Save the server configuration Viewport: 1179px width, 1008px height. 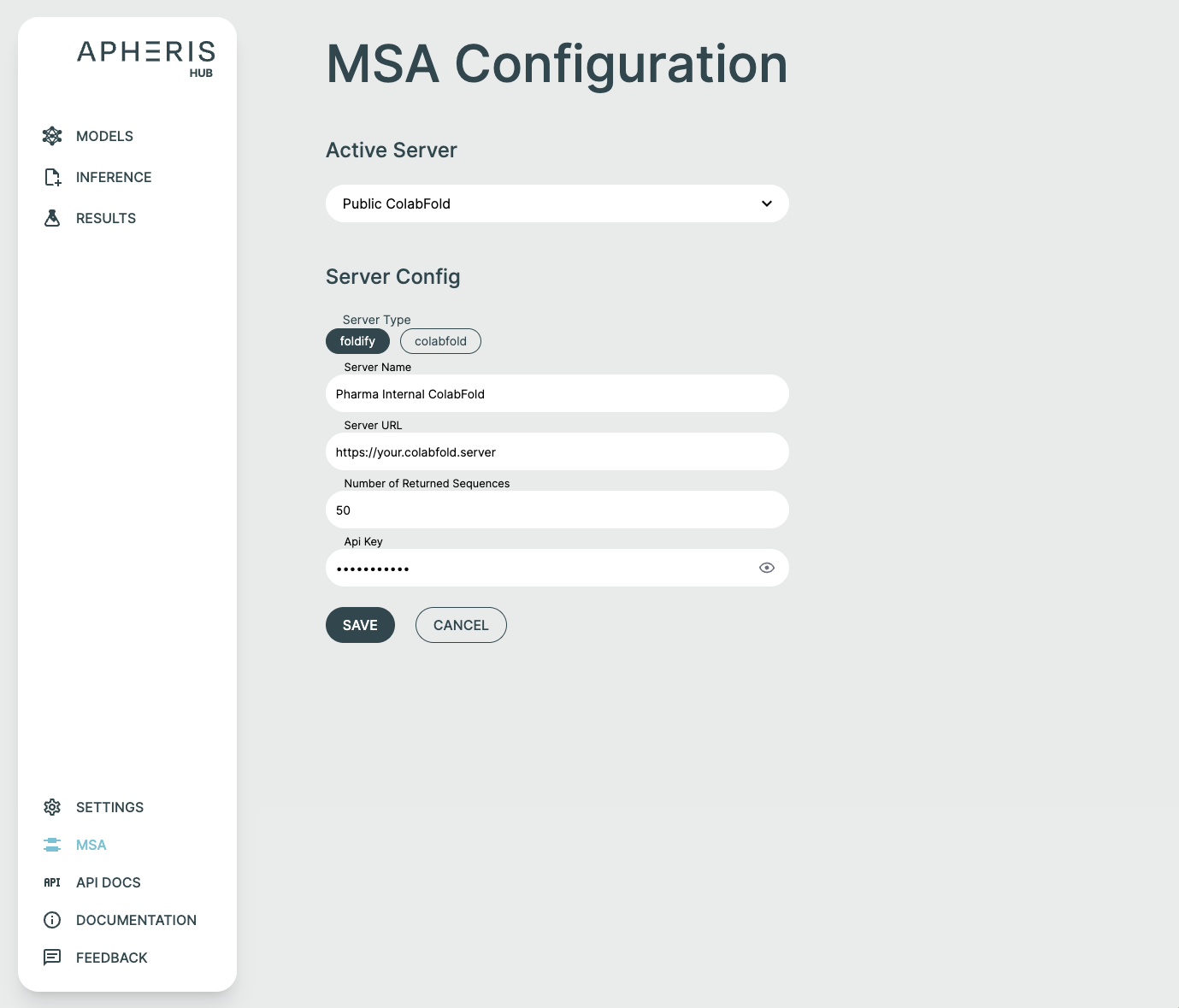[360, 624]
